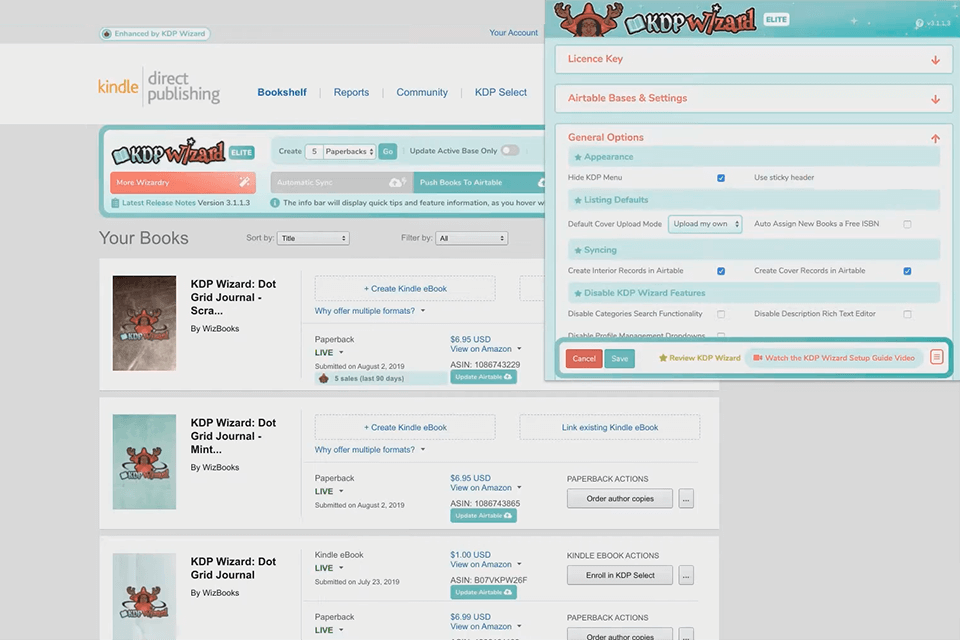Click Enroll in KDP Select button
Viewport: 960px width, 640px height.
click(620, 575)
